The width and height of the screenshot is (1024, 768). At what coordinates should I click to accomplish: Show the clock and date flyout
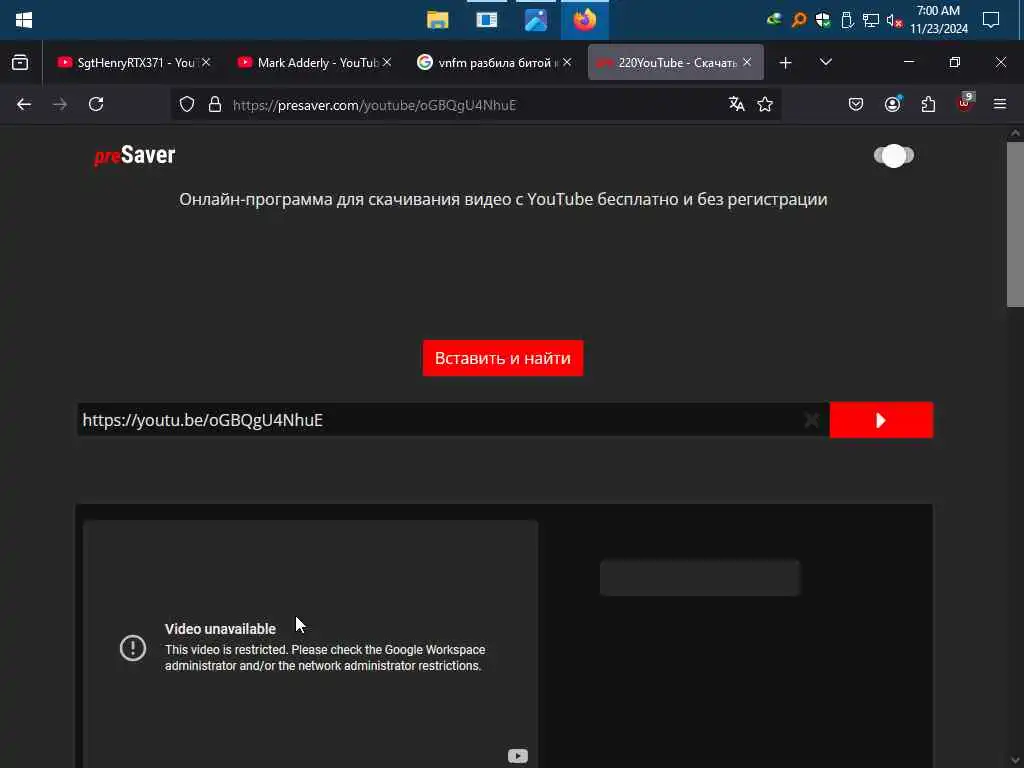[x=938, y=20]
